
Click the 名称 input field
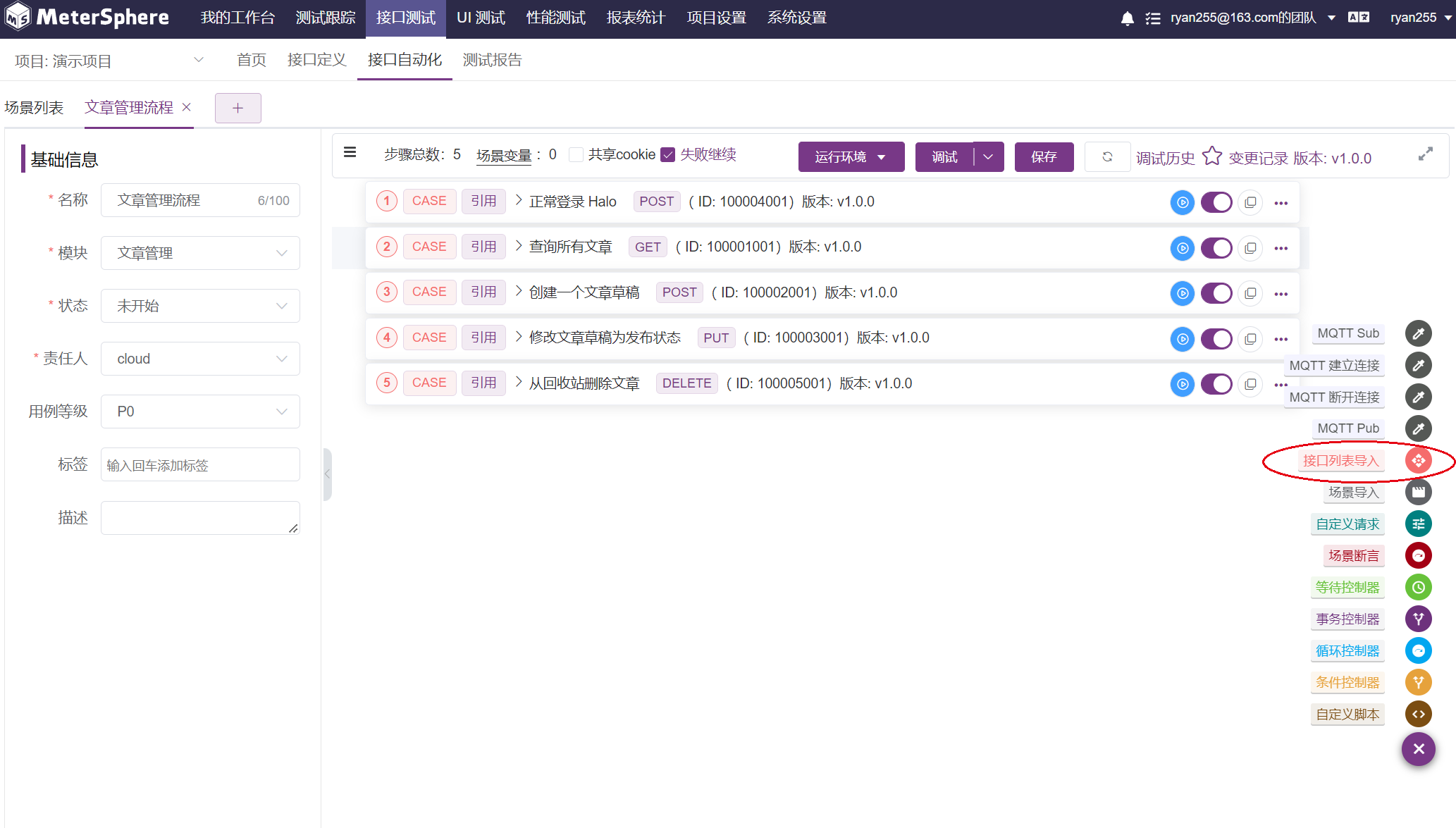[200, 200]
